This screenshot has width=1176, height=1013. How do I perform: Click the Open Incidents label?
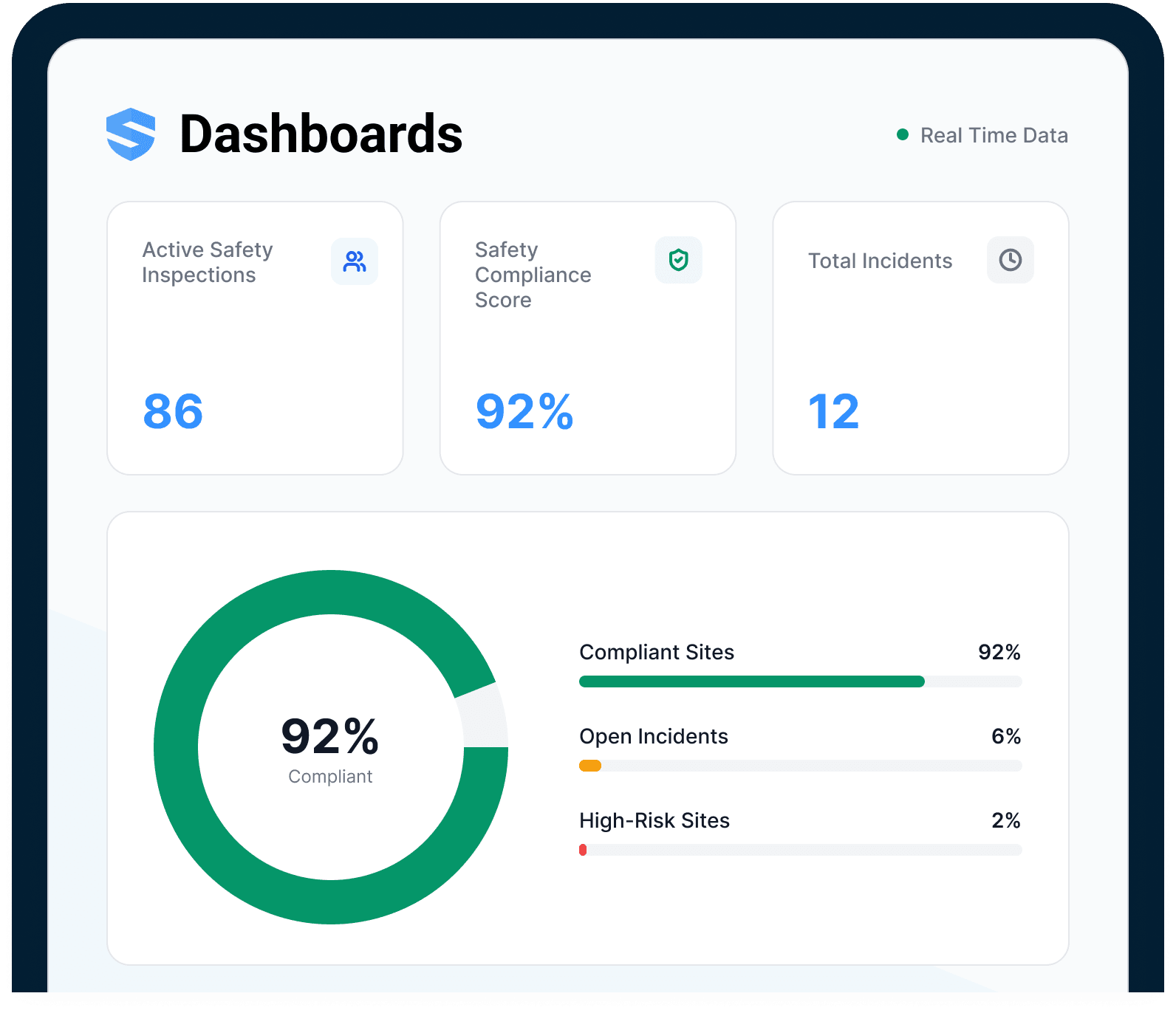coord(654,736)
